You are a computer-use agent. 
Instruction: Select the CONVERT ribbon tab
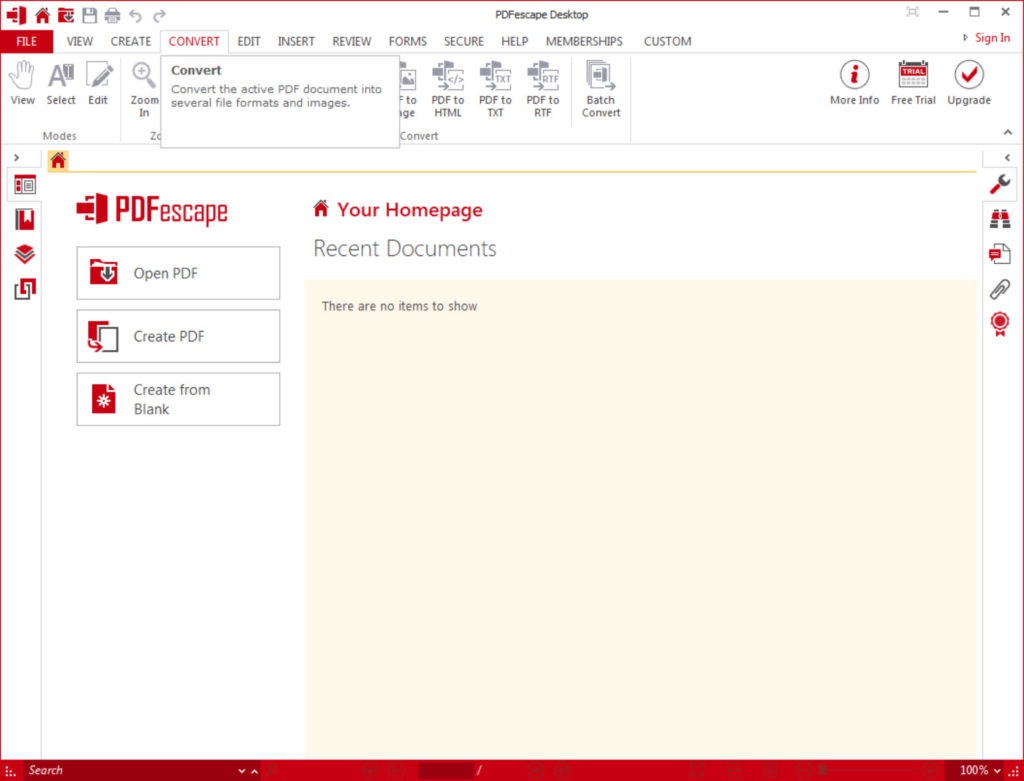pos(194,41)
